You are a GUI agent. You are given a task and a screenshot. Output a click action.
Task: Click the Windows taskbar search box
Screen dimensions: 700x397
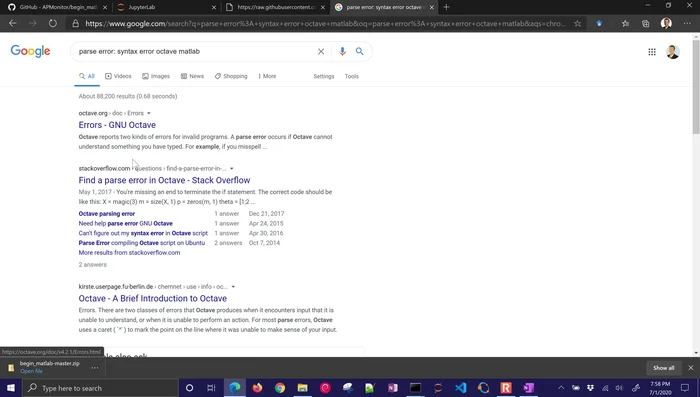click(x=100, y=388)
